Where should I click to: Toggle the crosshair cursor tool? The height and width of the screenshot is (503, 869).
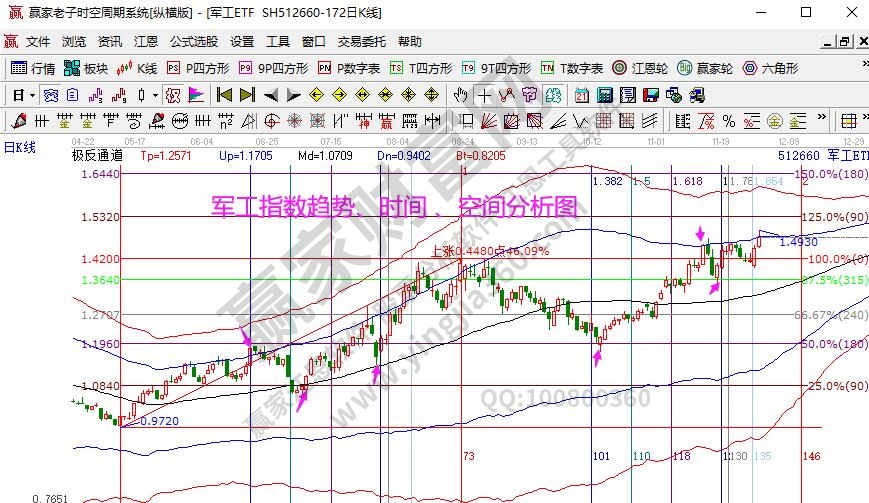[484, 95]
